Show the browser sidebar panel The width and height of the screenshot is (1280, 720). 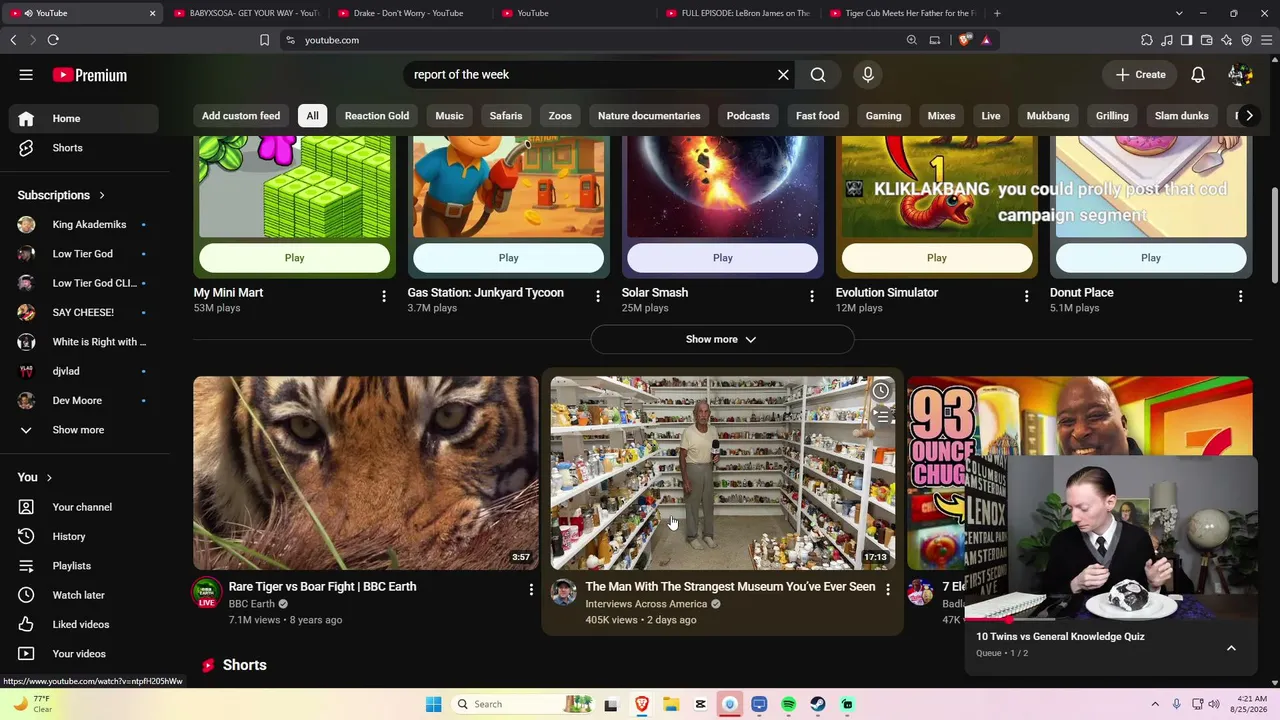[x=1186, y=40]
